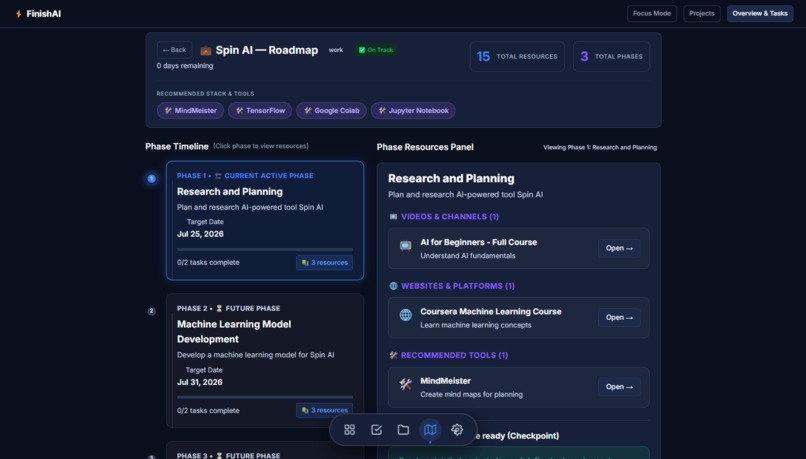
Task: Click the Phase 1 timeline marker
Action: tap(151, 178)
